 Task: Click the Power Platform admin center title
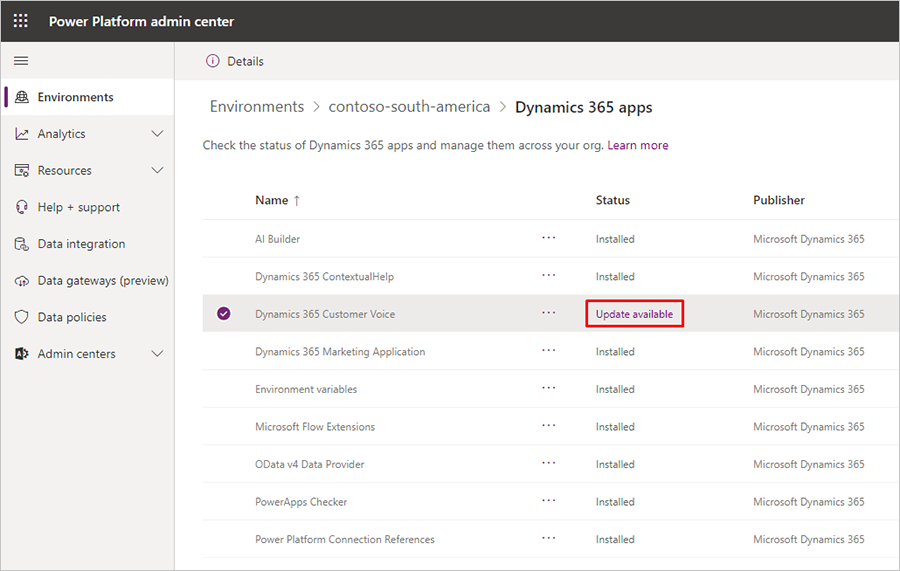[x=141, y=21]
